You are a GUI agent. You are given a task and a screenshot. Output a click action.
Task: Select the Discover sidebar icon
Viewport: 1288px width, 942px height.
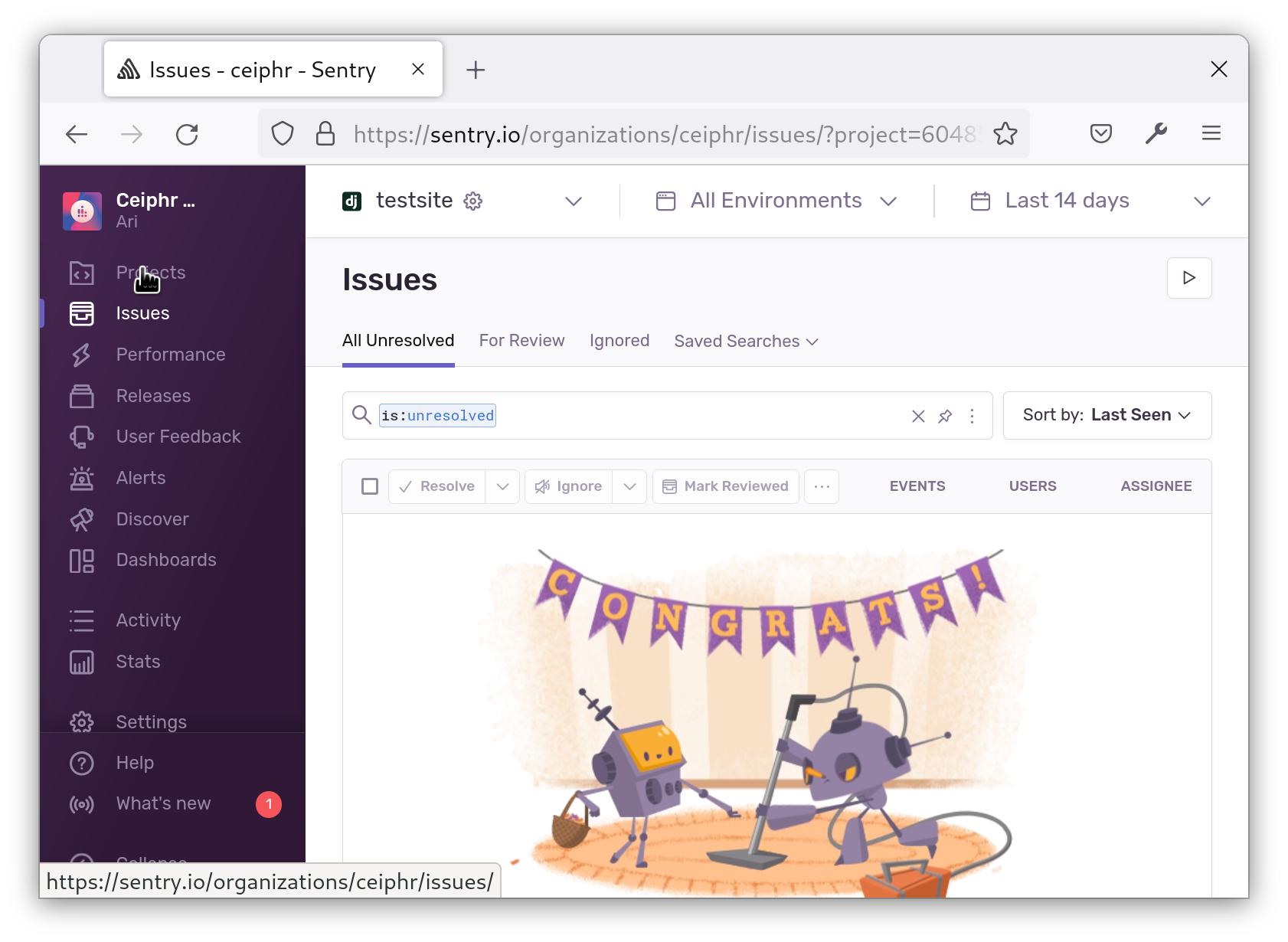tap(81, 518)
